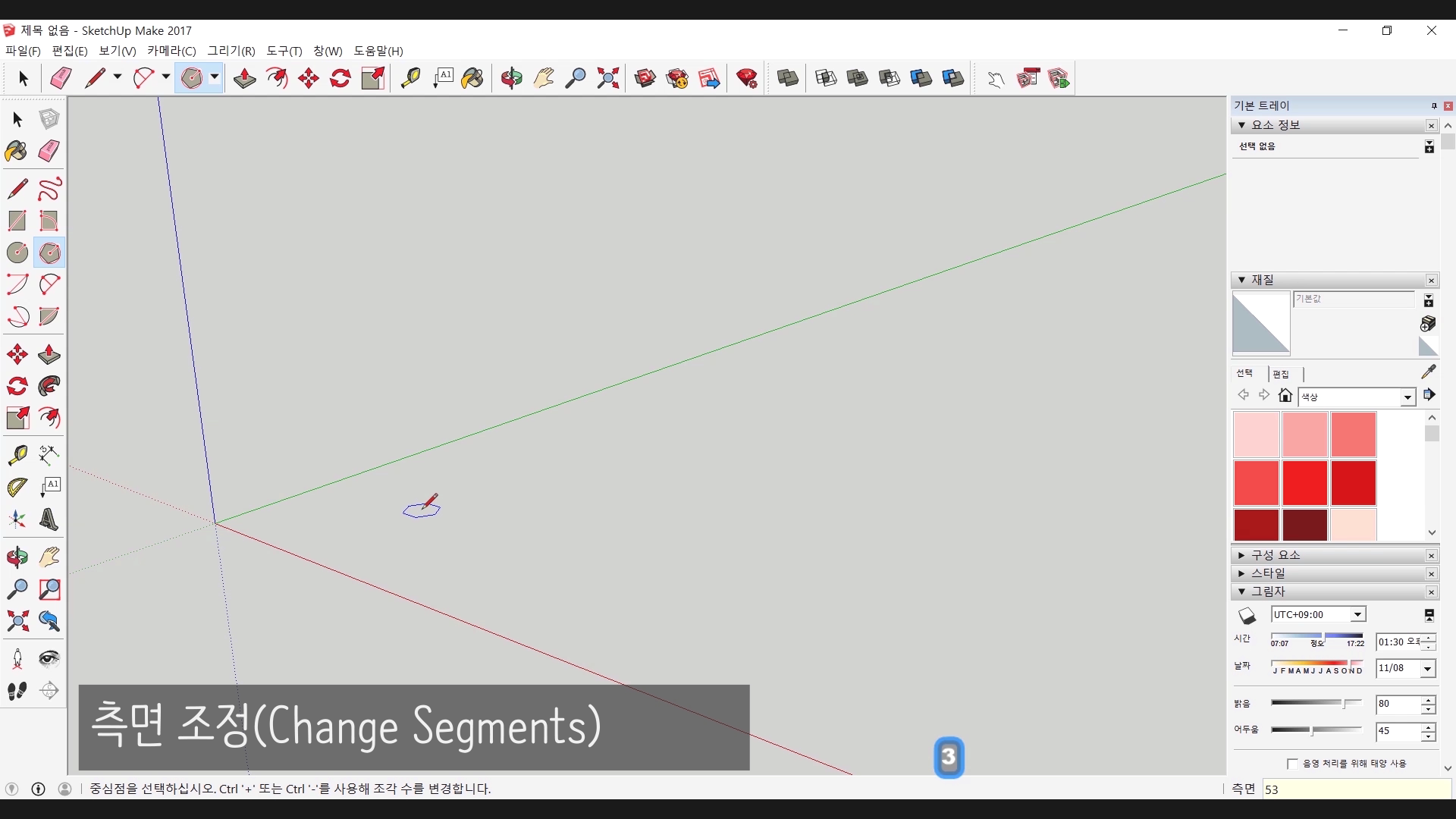Toggle shadows display button in shadow panel
1456x819 pixels.
click(x=1247, y=615)
